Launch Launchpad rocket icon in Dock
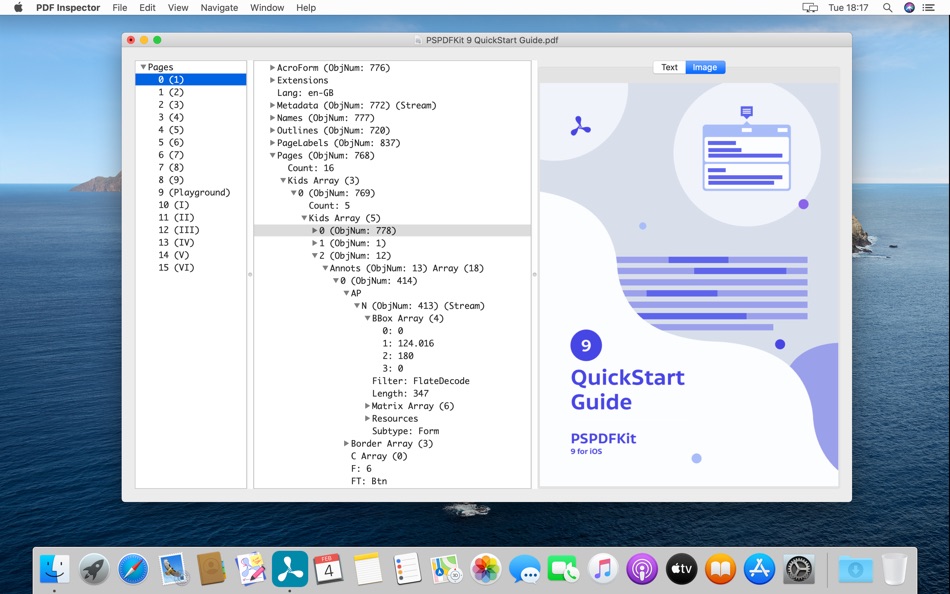Viewport: 950px width, 594px height. (x=94, y=569)
